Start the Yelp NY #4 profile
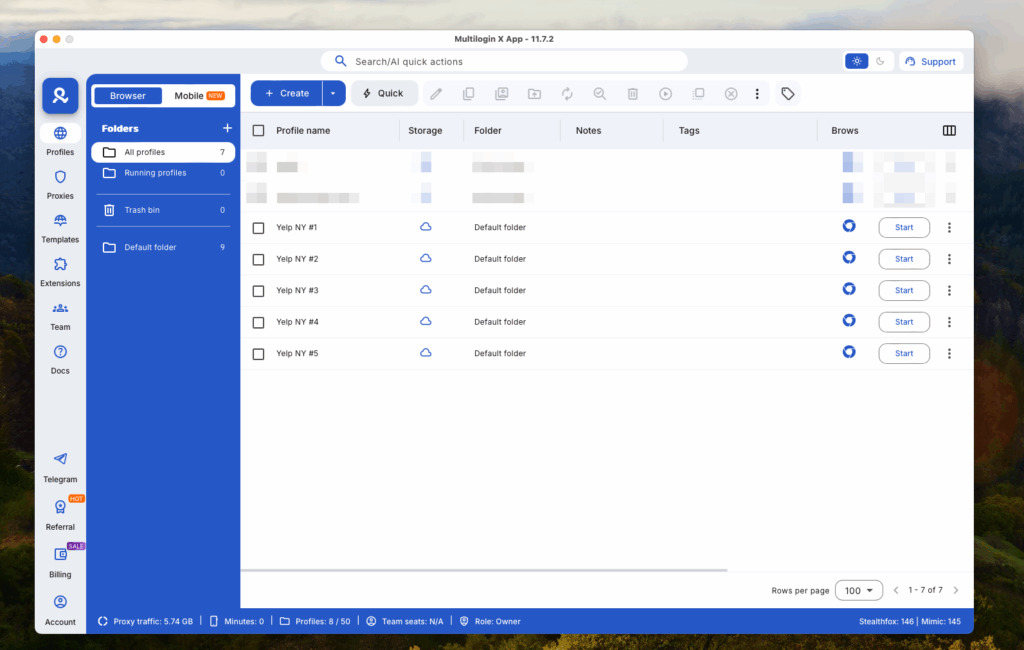This screenshot has width=1024, height=650. click(x=904, y=322)
